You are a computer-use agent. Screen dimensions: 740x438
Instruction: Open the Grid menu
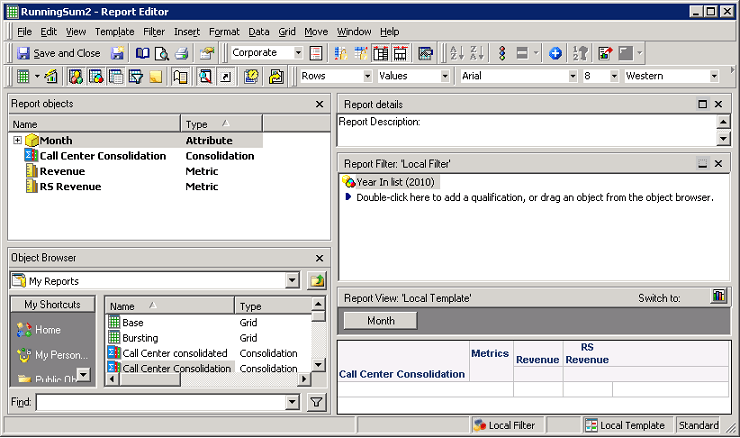pos(287,32)
